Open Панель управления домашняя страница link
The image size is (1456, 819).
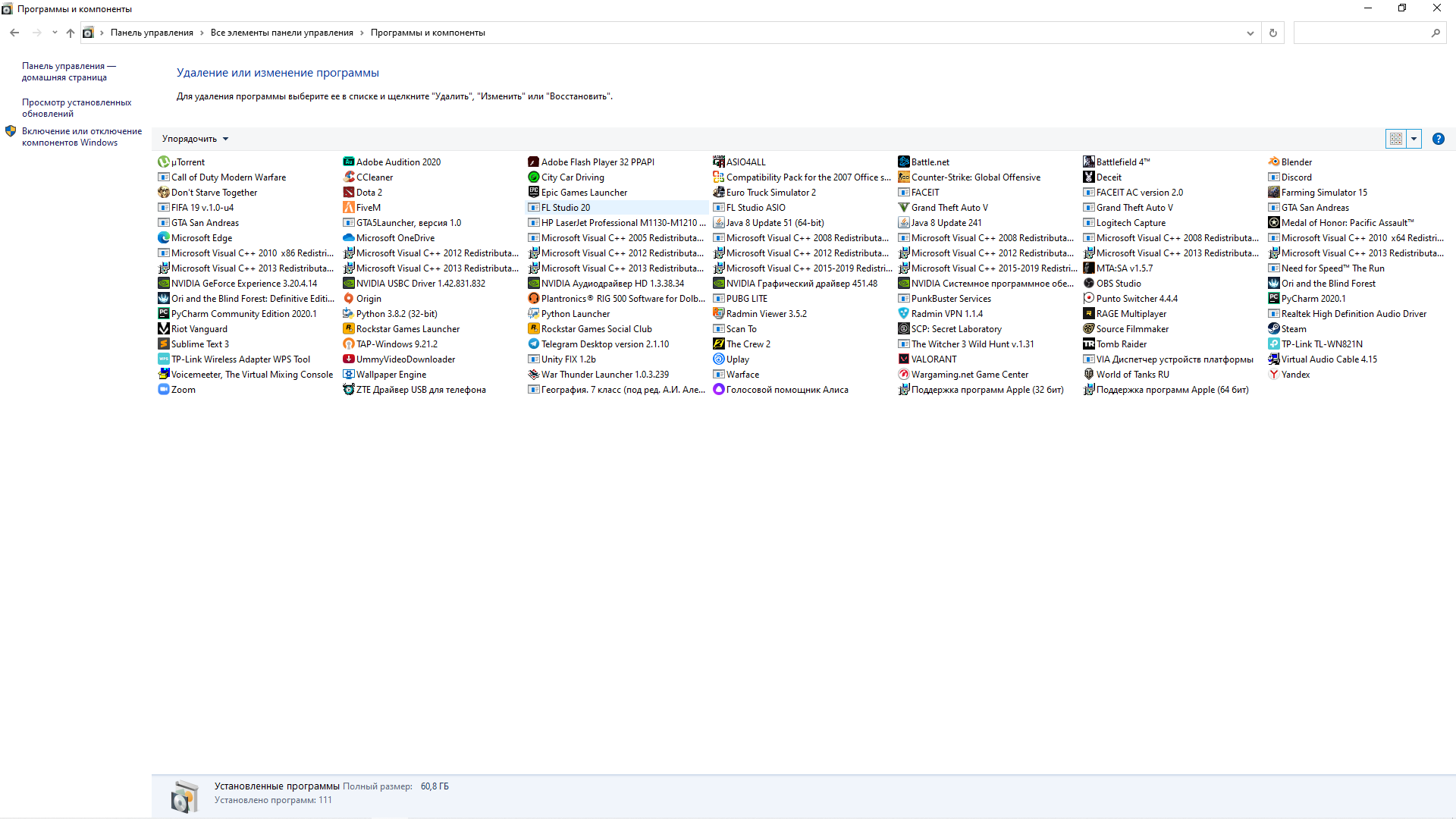pos(68,71)
